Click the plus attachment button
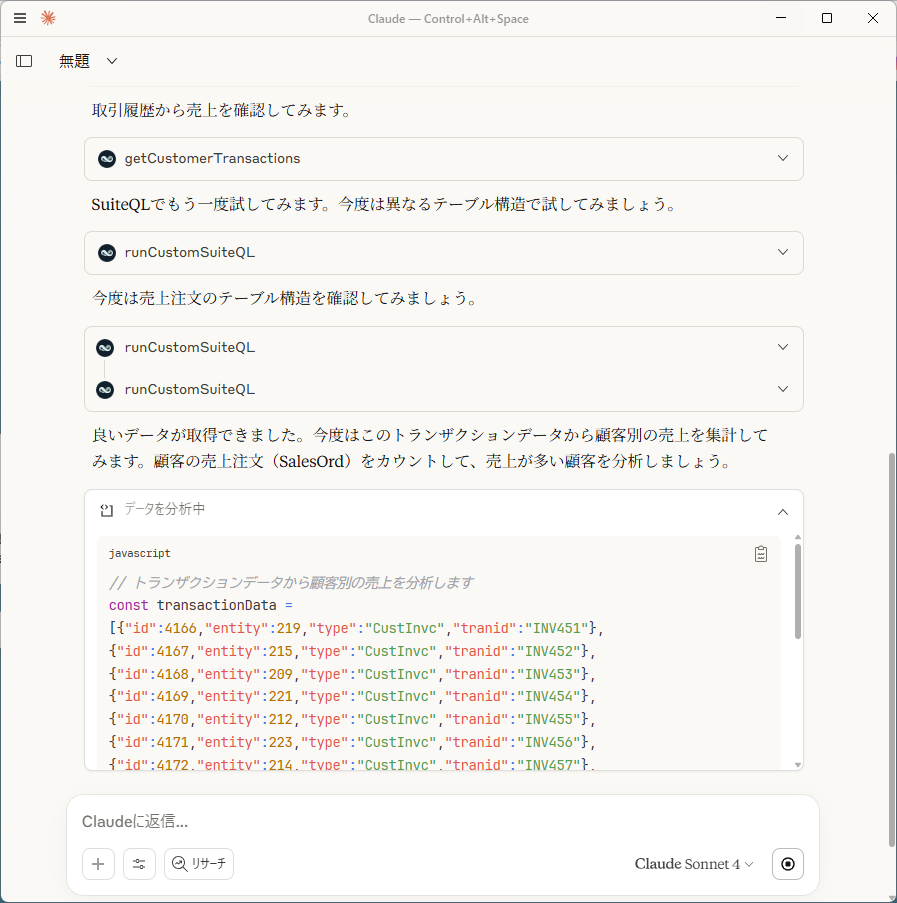 (x=98, y=864)
